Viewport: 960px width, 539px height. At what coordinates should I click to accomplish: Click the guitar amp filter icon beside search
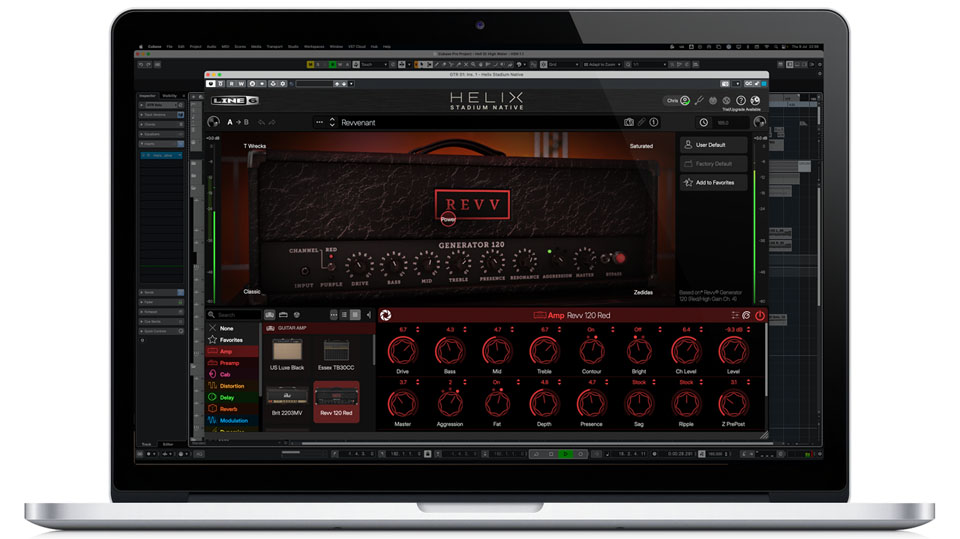pos(270,315)
